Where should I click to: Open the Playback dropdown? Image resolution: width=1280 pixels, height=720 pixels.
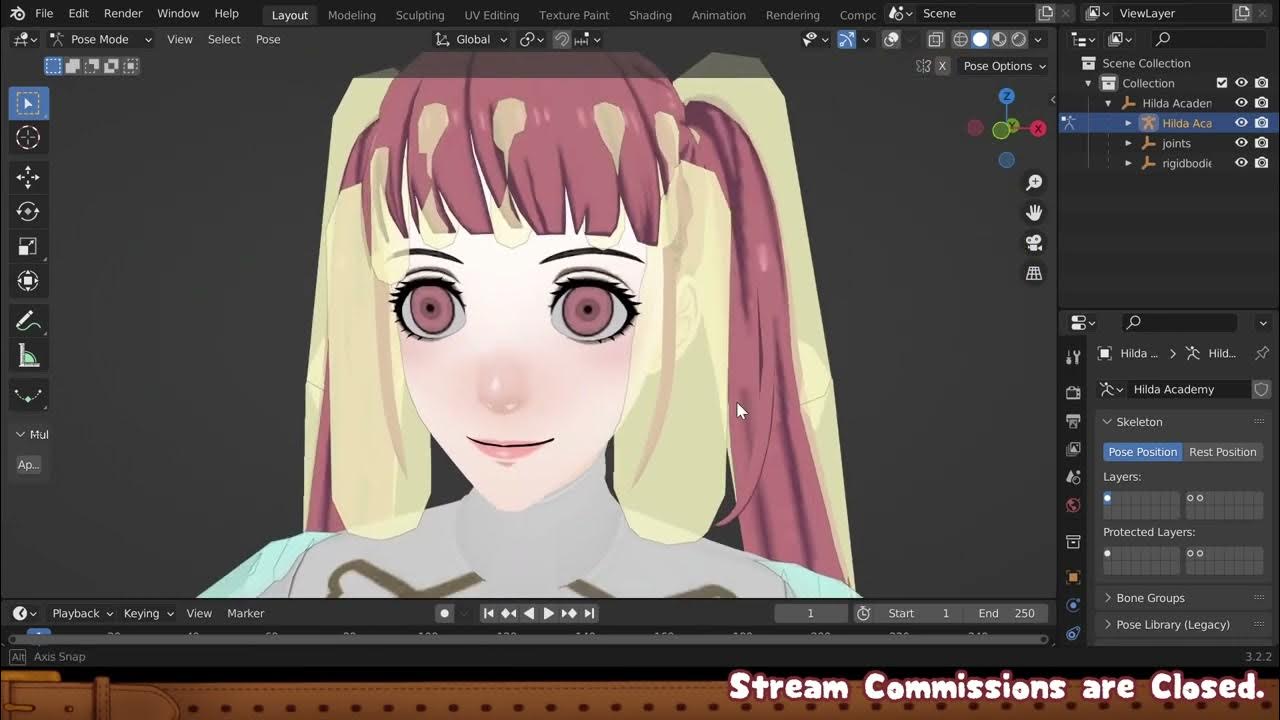[82, 613]
